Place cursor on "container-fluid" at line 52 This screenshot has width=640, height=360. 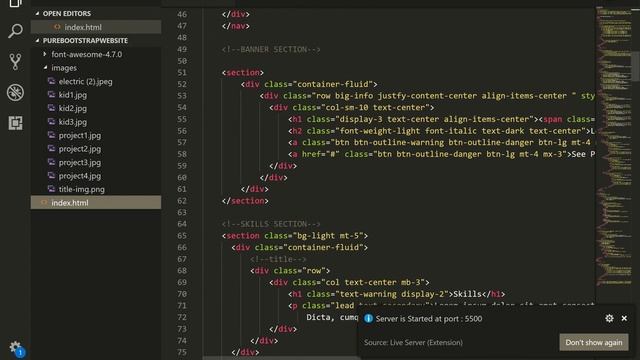tap(333, 84)
